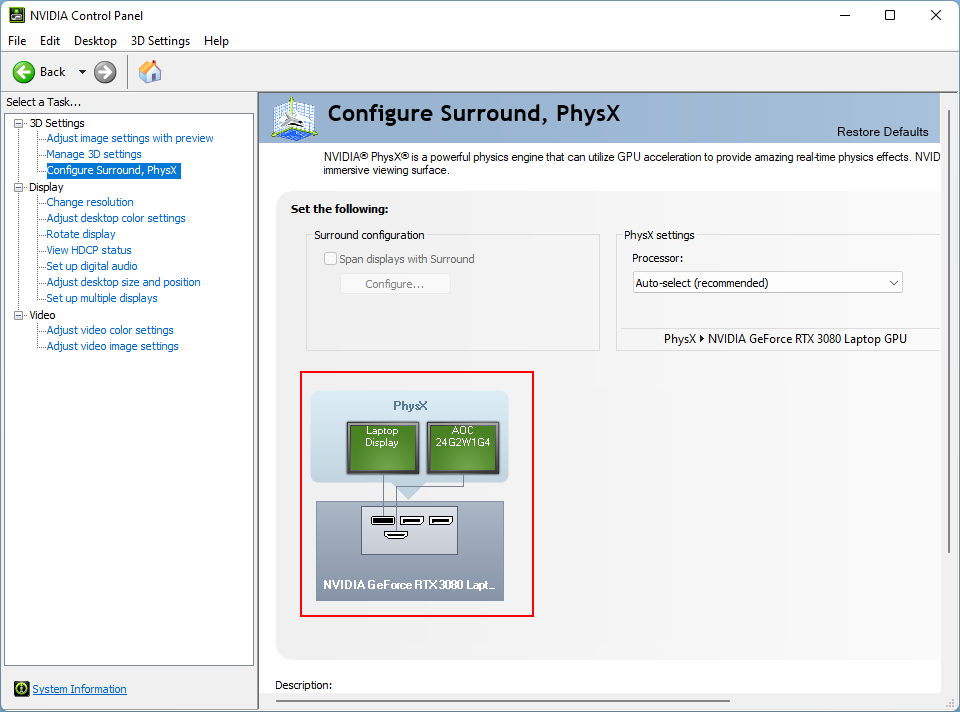The image size is (960, 712).
Task: Collapse the Video tree node
Action: (18, 315)
